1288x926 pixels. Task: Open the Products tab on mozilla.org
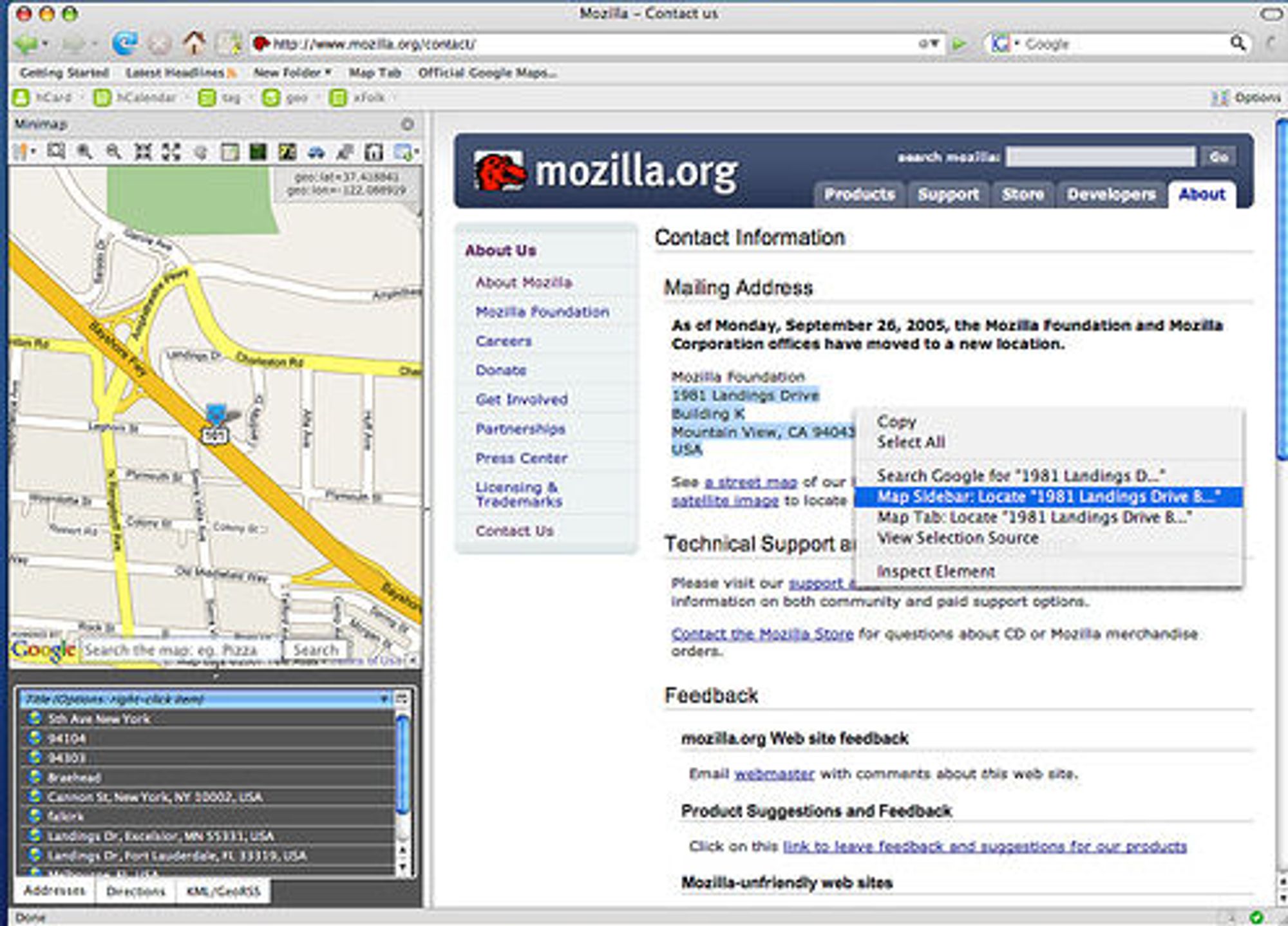coord(859,194)
